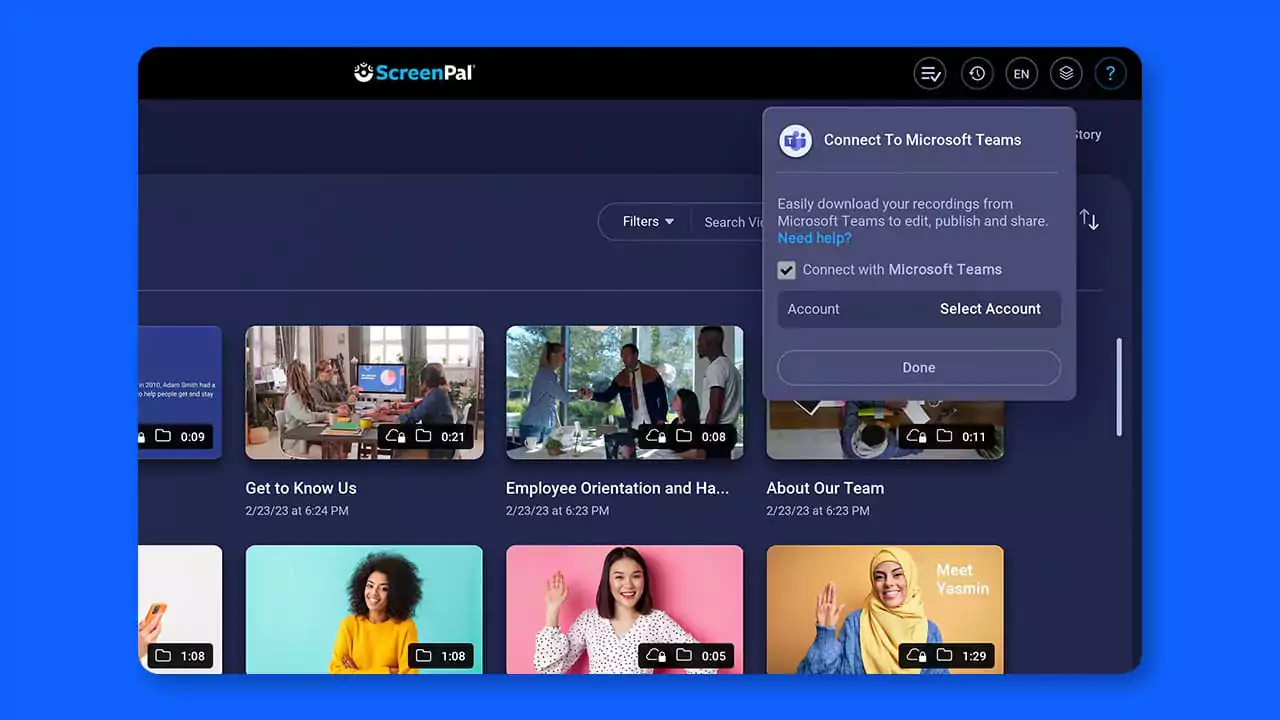The image size is (1280, 720).
Task: Open the Select Account dropdown
Action: [990, 309]
